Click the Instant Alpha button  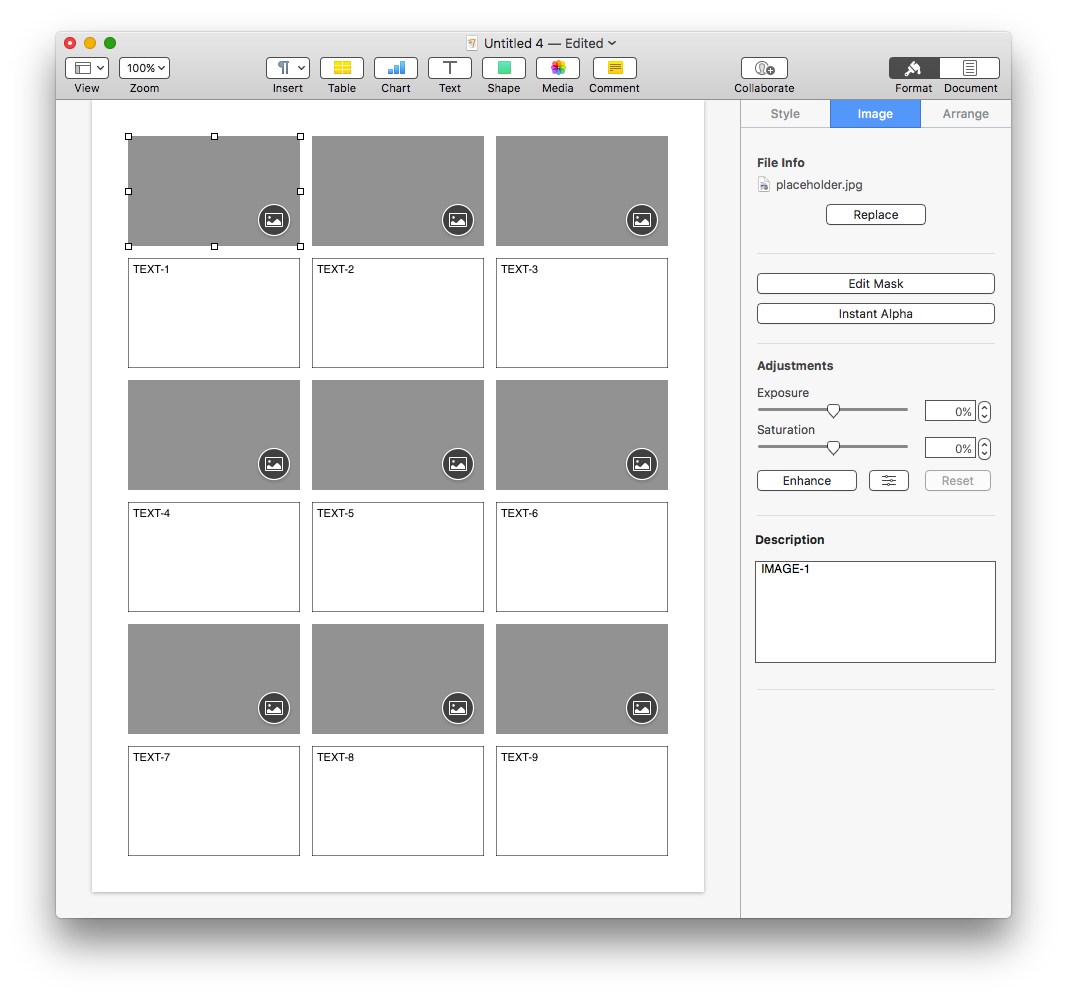[x=876, y=314]
